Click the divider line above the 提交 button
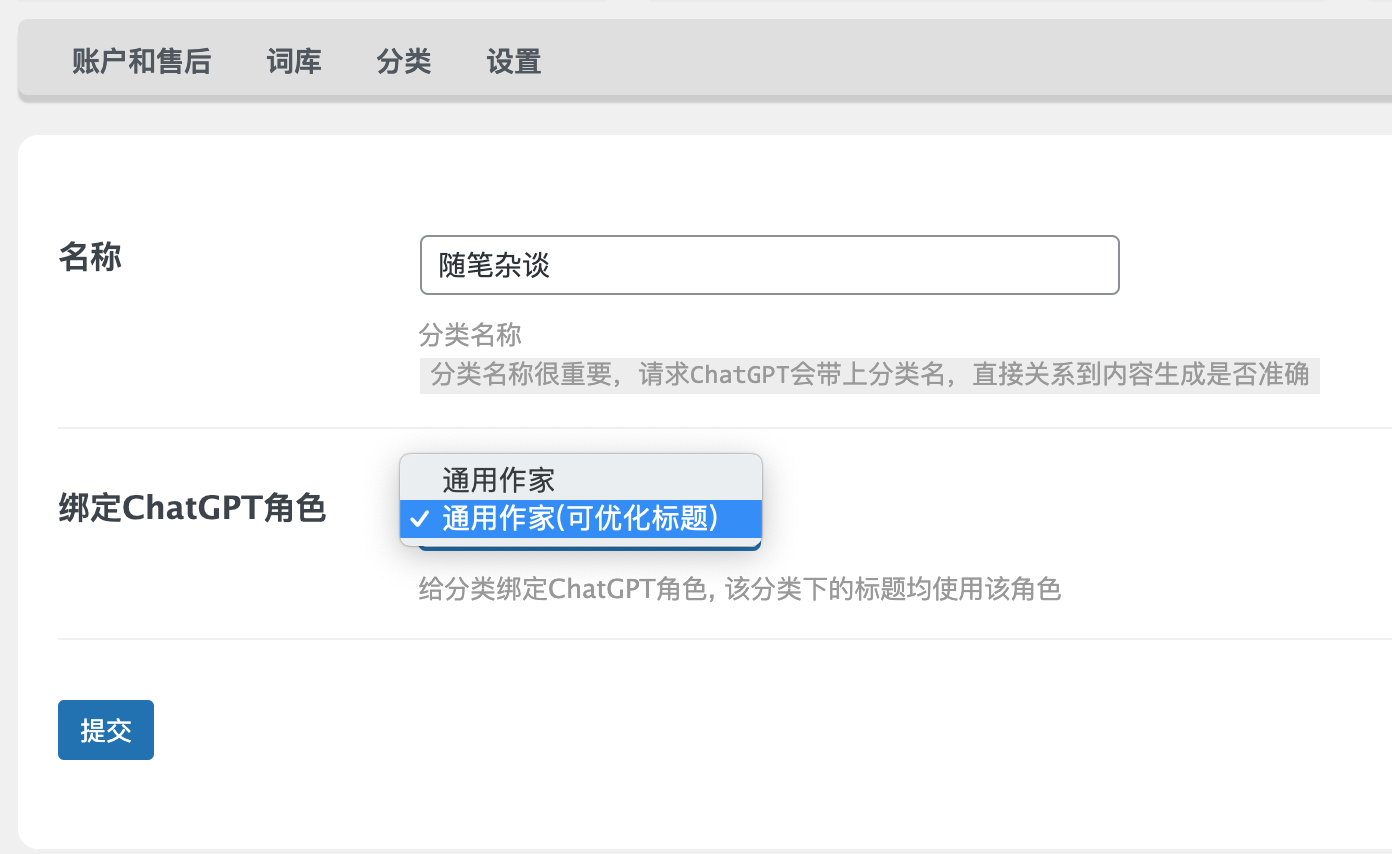 point(700,638)
